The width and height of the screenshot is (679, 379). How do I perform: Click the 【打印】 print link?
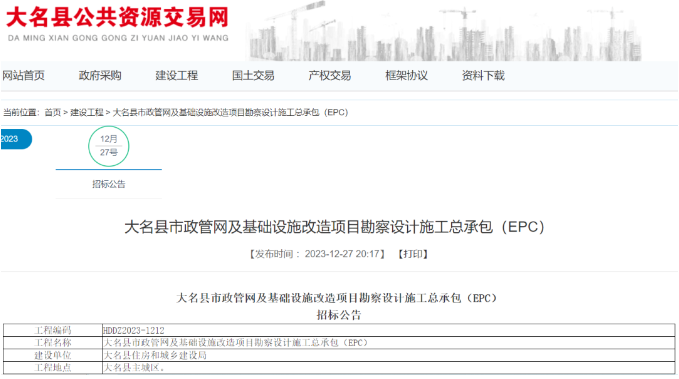coord(413,254)
